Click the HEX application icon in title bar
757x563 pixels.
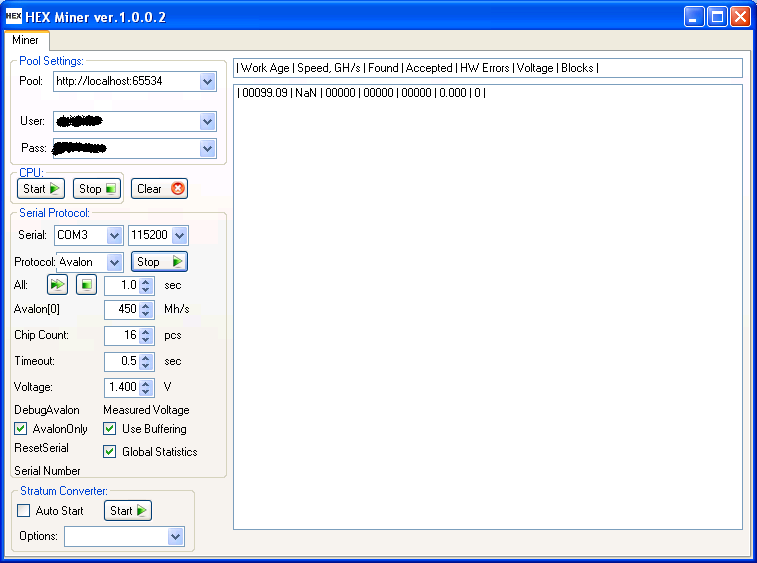pos(14,16)
